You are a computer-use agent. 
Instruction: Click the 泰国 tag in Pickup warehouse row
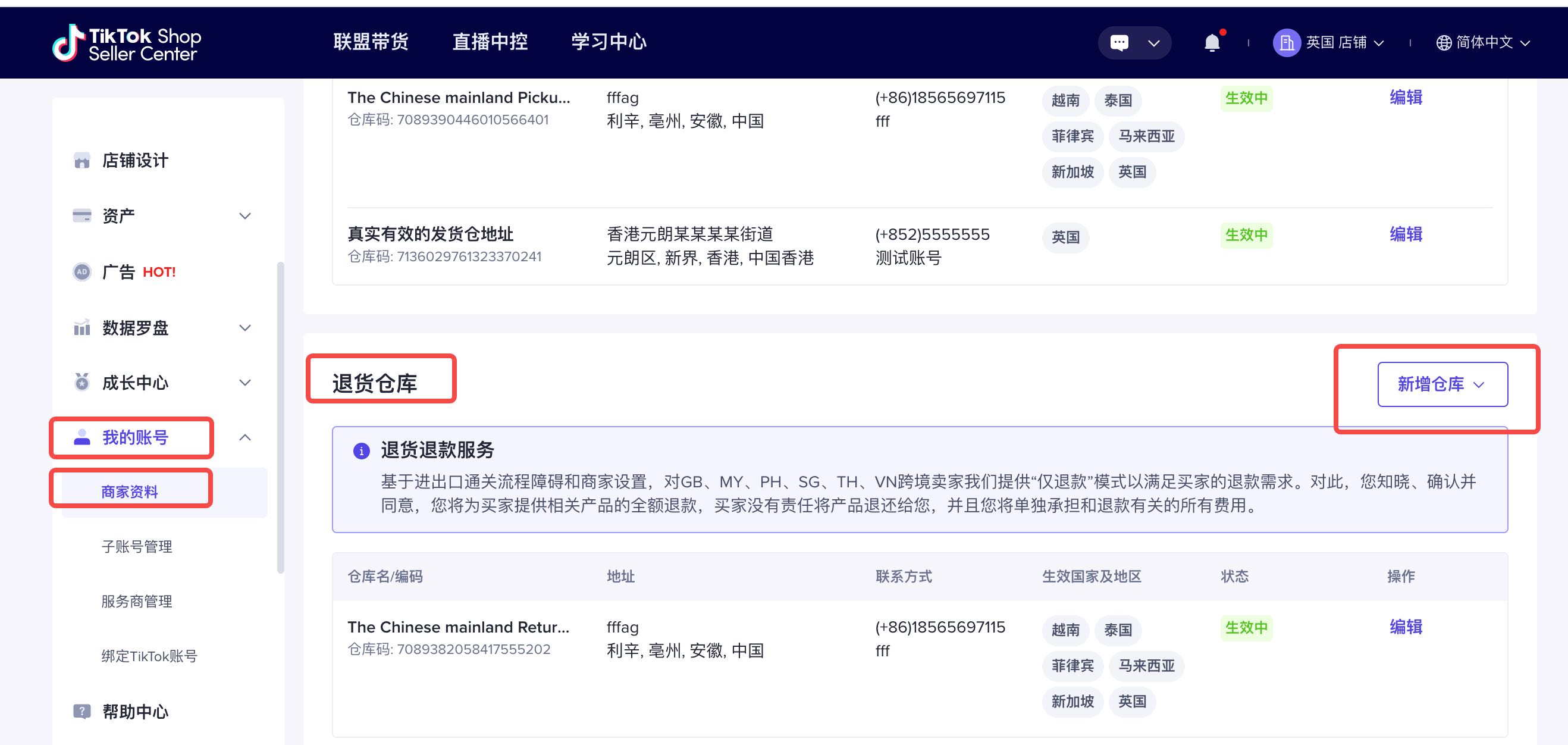pyautogui.click(x=1118, y=100)
